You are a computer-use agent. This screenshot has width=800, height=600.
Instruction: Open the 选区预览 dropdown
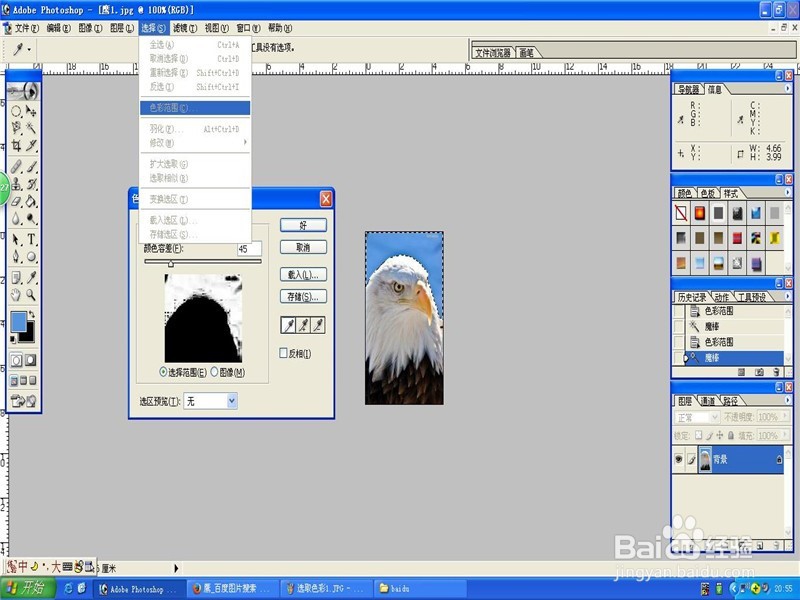(232, 401)
